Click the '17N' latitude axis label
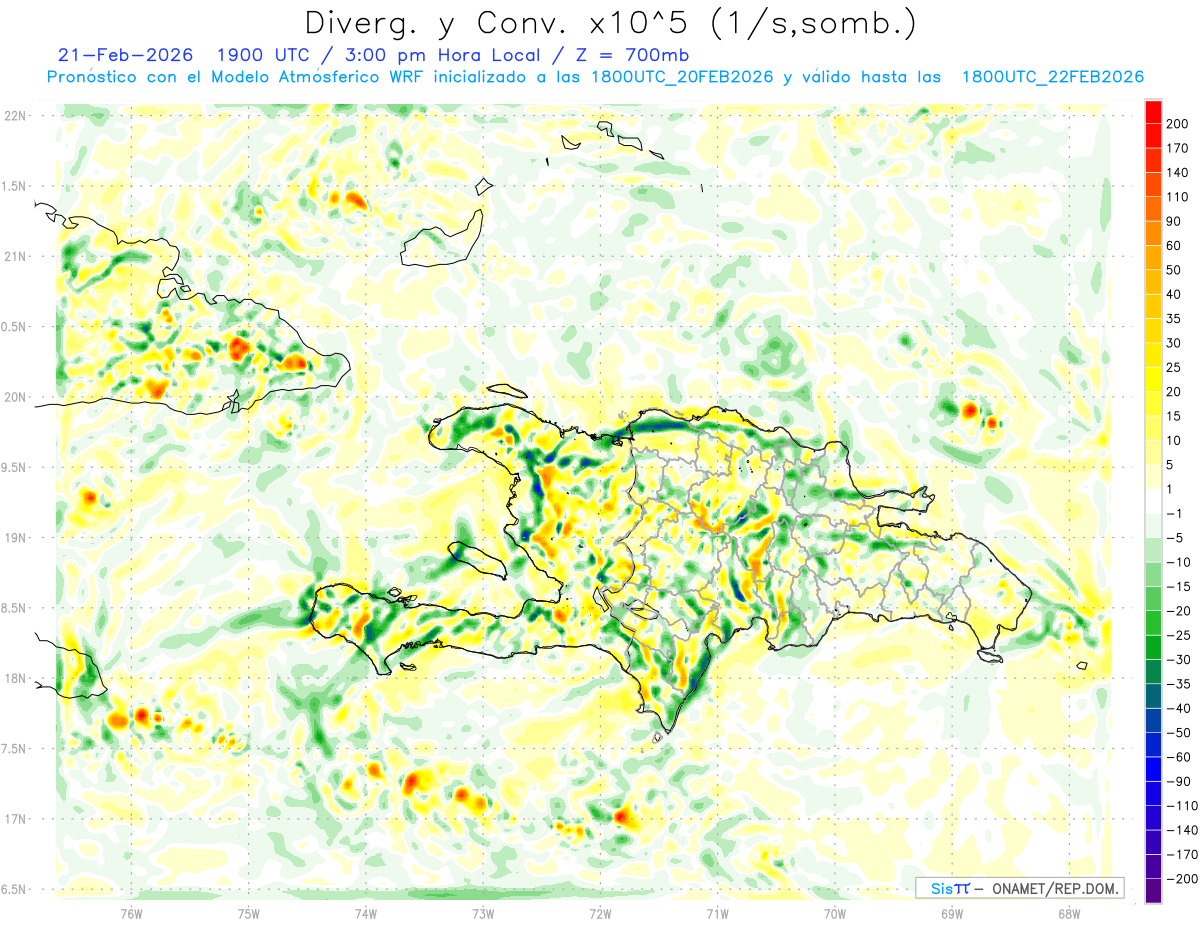This screenshot has height=927, width=1200. click(14, 819)
